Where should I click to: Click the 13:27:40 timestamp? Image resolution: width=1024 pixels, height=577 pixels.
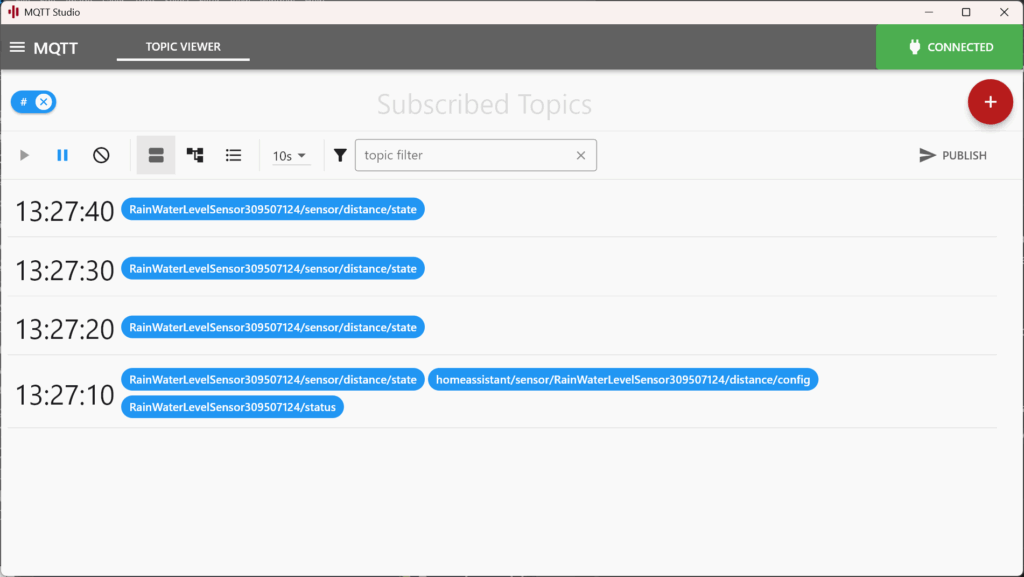(65, 211)
